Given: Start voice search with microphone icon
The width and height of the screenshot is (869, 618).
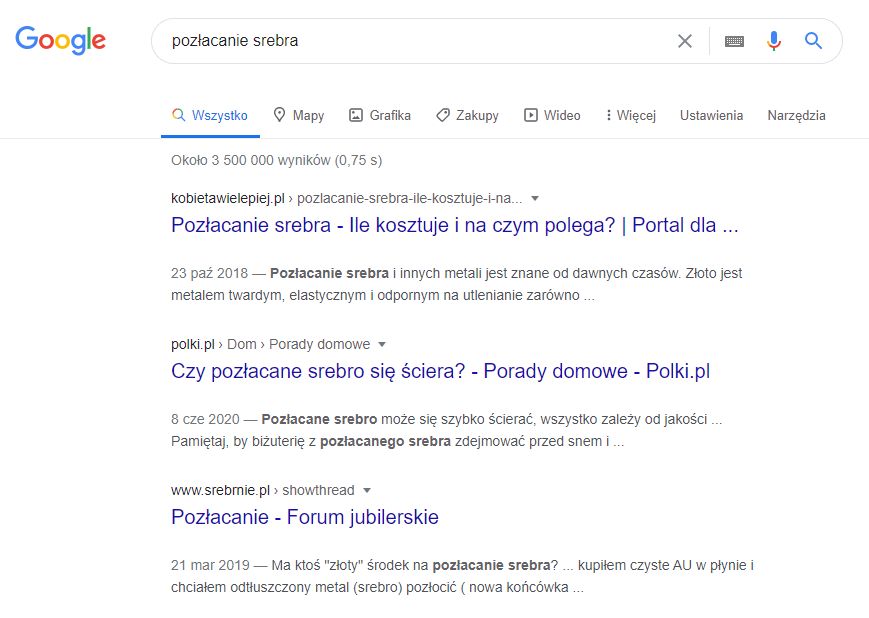Looking at the screenshot, I should 773,41.
